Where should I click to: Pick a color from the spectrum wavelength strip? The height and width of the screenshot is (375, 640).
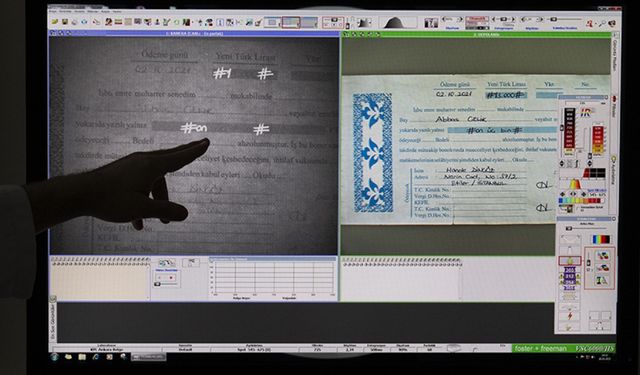tap(581, 201)
